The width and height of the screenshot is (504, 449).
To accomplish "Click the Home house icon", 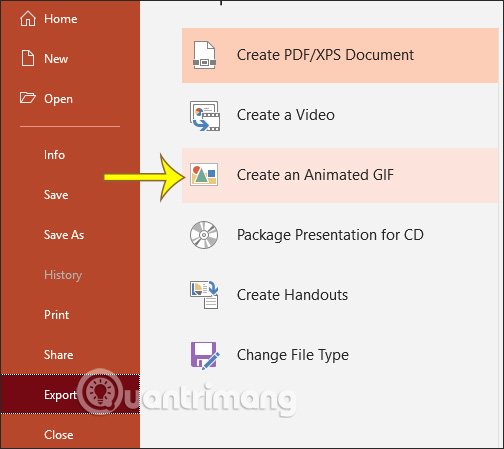I will point(28,18).
